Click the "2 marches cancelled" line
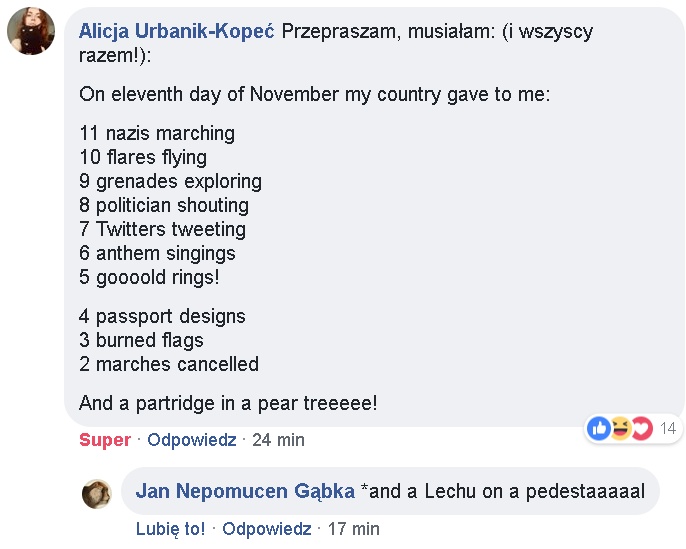The width and height of the screenshot is (686, 549). click(x=169, y=364)
